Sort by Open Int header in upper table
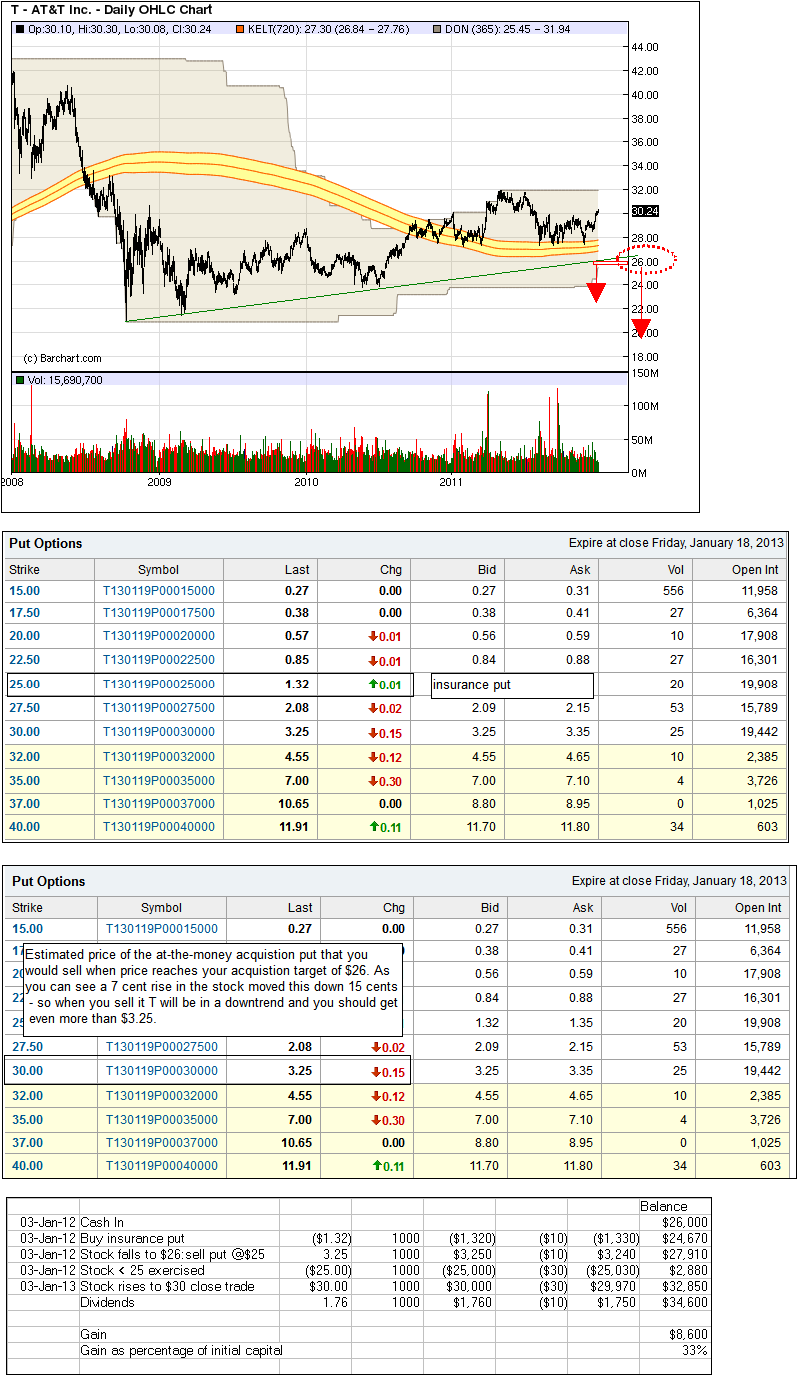 [755, 569]
